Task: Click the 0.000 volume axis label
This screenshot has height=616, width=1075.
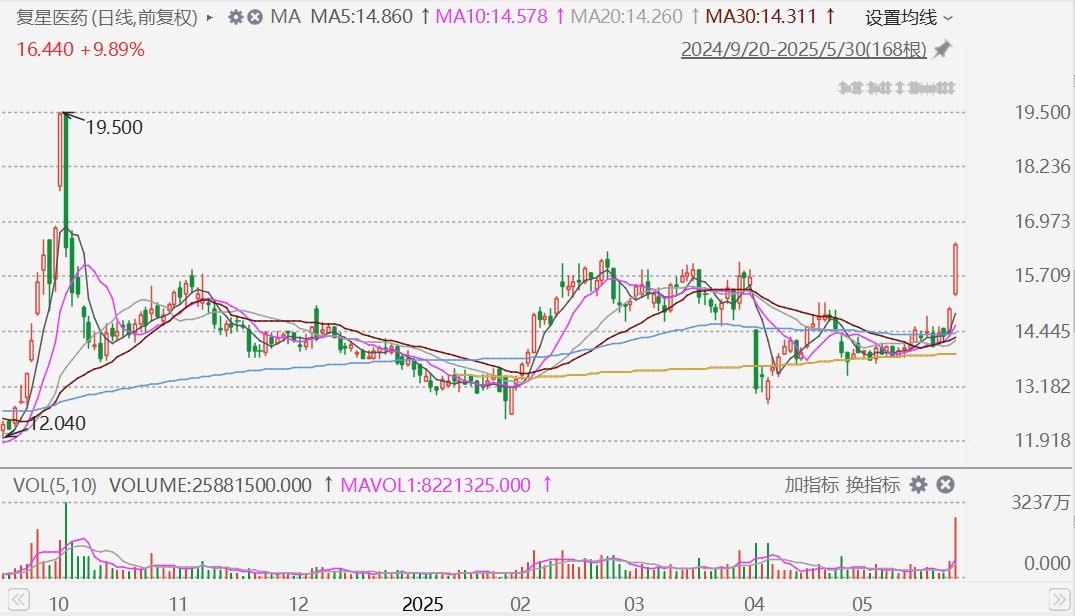Action: click(x=1047, y=563)
